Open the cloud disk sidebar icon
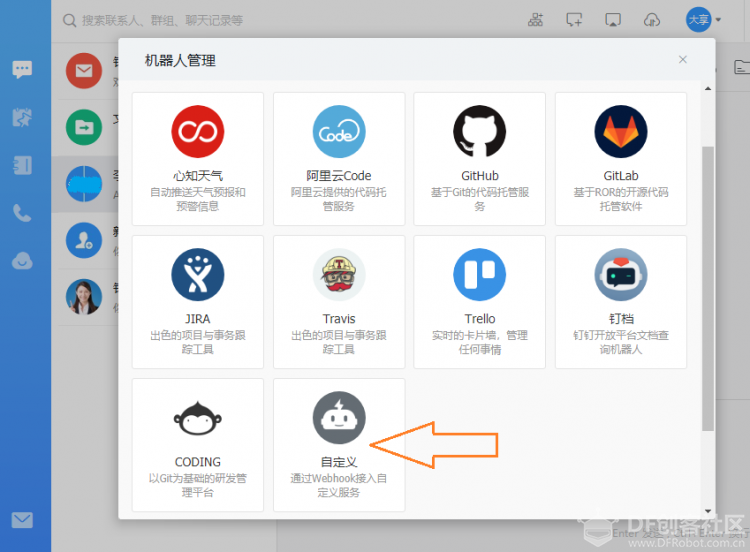Image resolution: width=750 pixels, height=552 pixels. click(x=22, y=261)
